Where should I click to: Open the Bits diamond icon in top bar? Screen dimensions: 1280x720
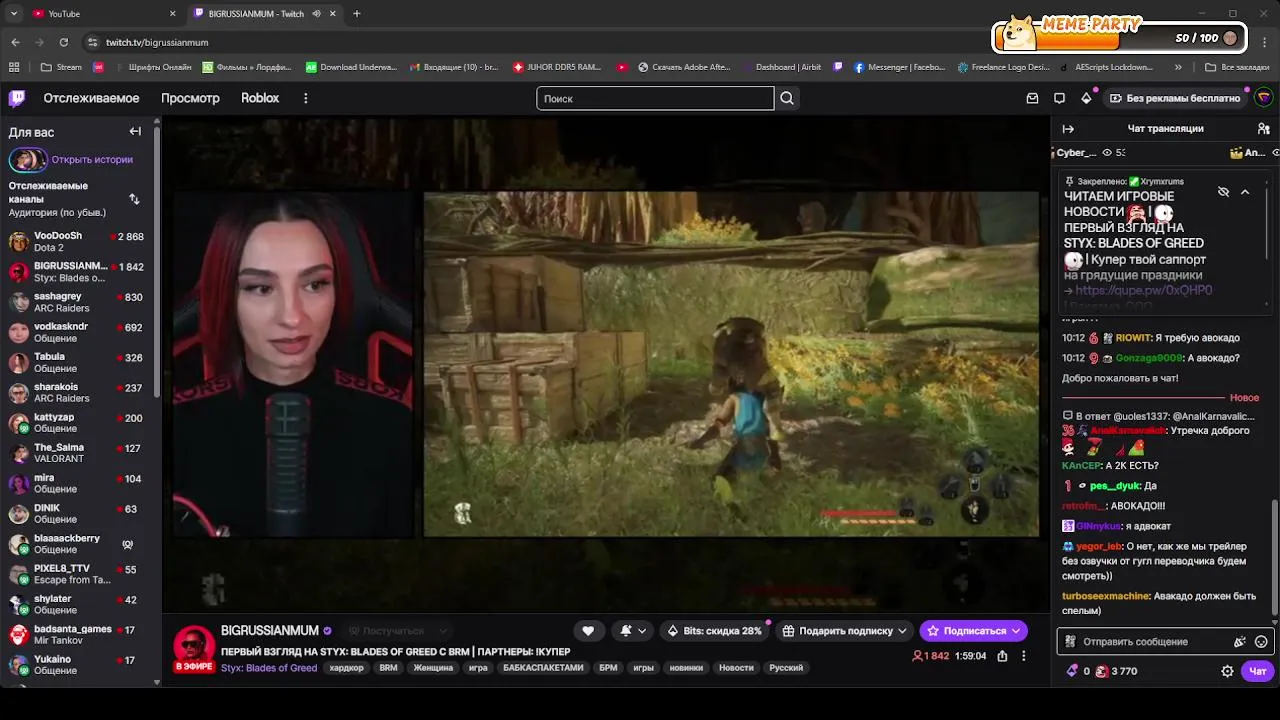click(1086, 98)
